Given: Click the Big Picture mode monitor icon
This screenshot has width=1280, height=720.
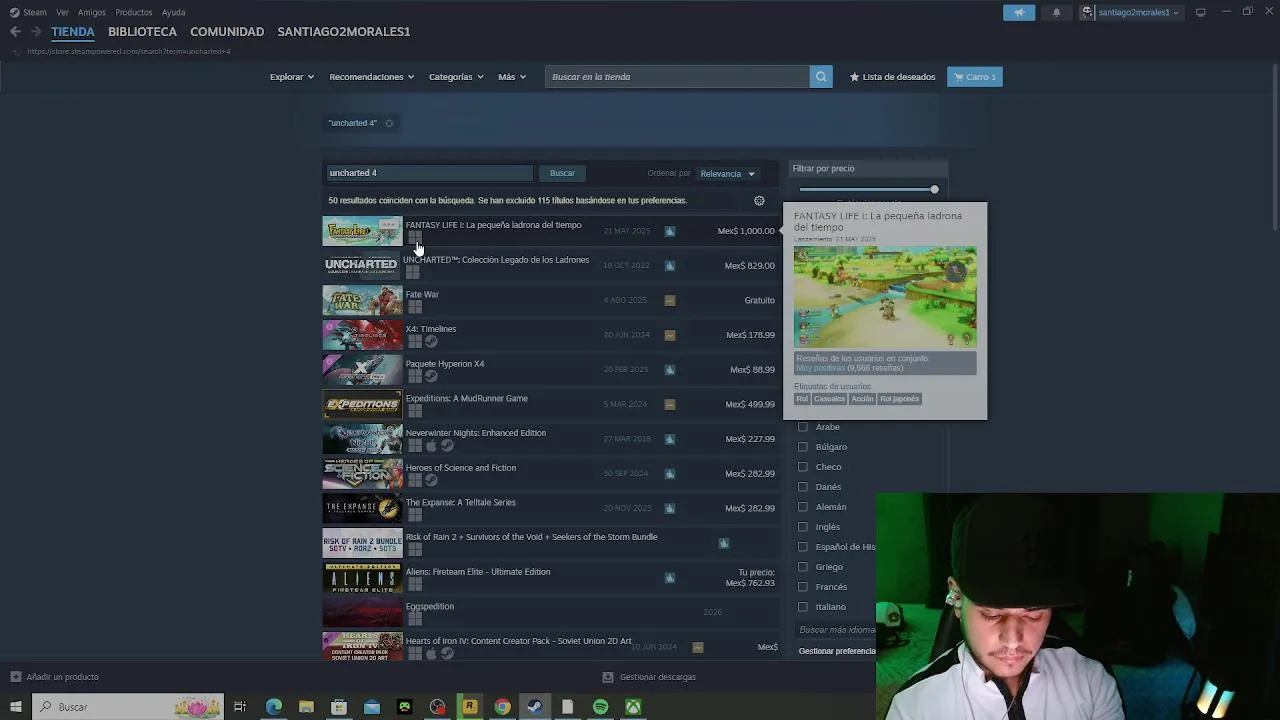Looking at the screenshot, I should coord(1200,12).
